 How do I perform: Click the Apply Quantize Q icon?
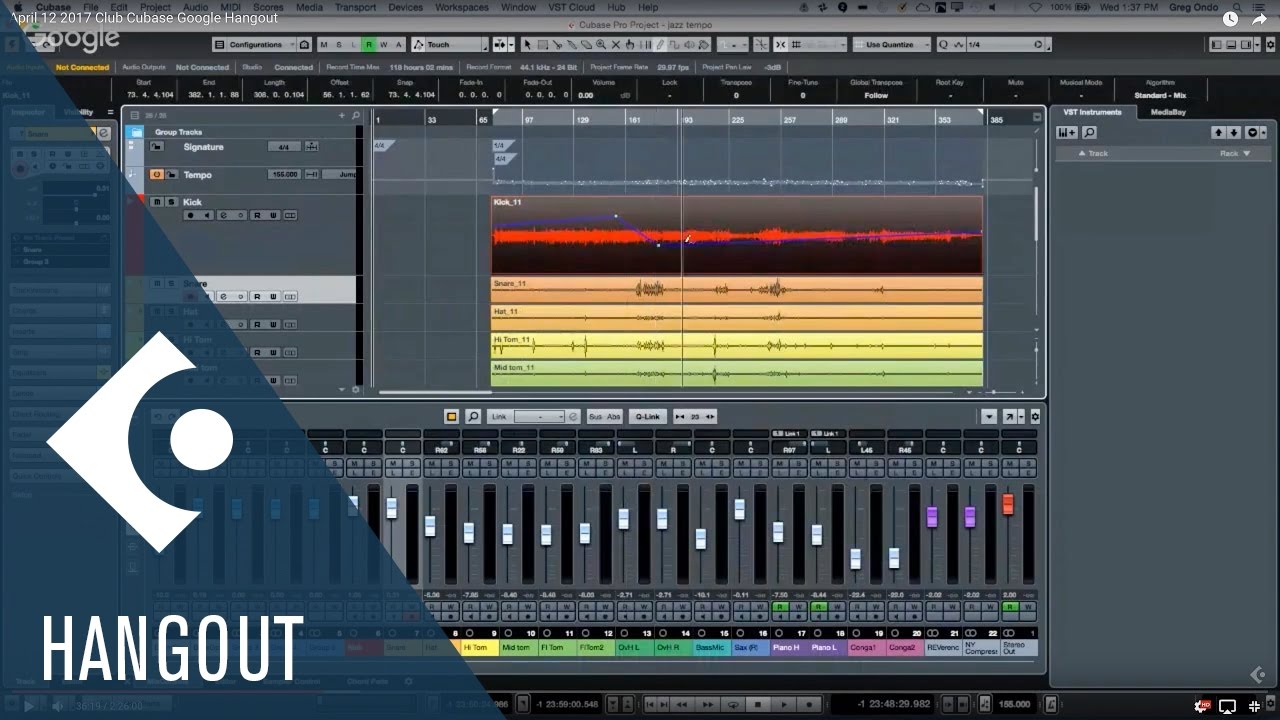(943, 45)
